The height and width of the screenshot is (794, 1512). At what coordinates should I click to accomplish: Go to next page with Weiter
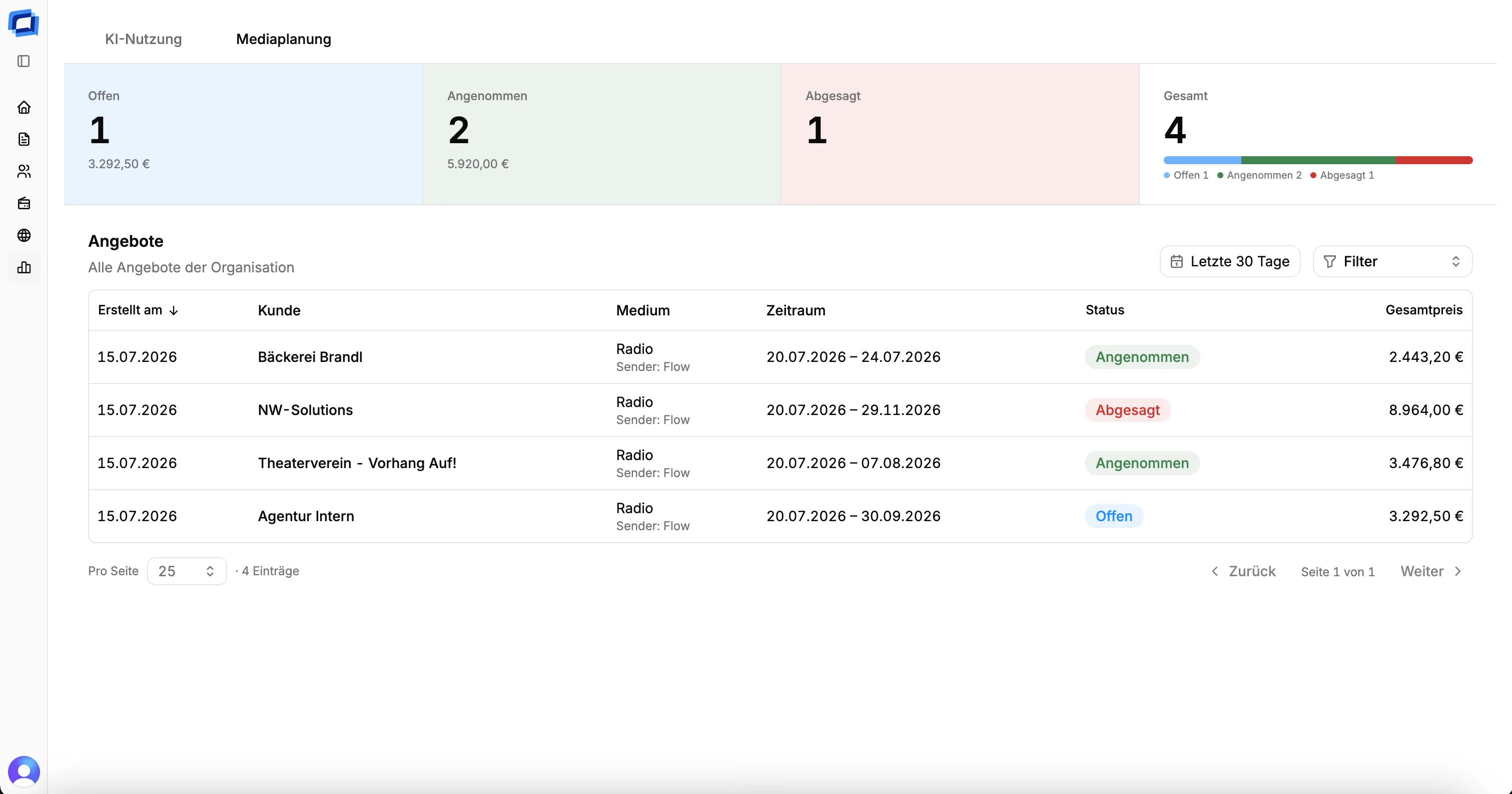[x=1431, y=571]
